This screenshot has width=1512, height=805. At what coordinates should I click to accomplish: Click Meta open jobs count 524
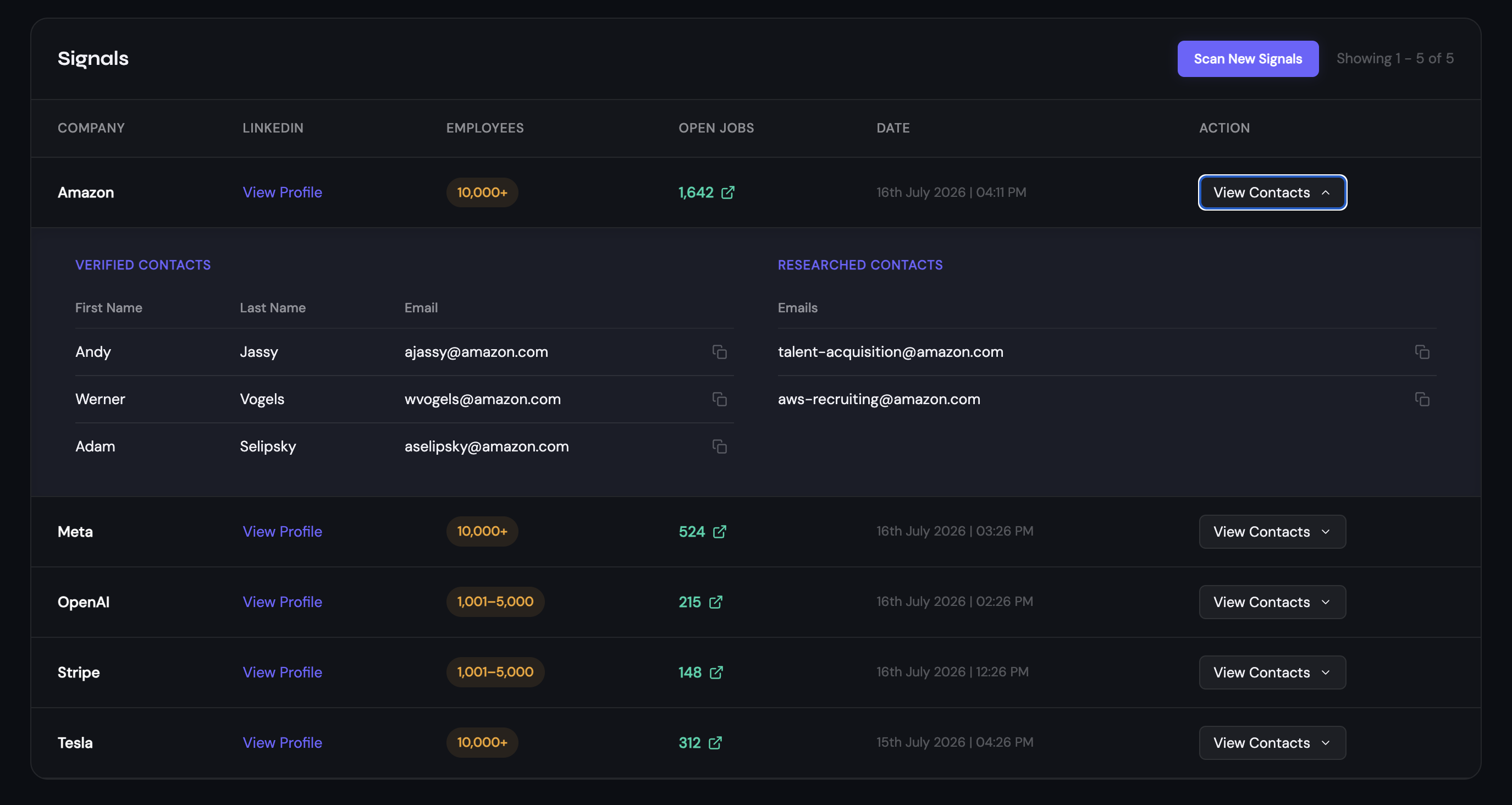click(692, 531)
